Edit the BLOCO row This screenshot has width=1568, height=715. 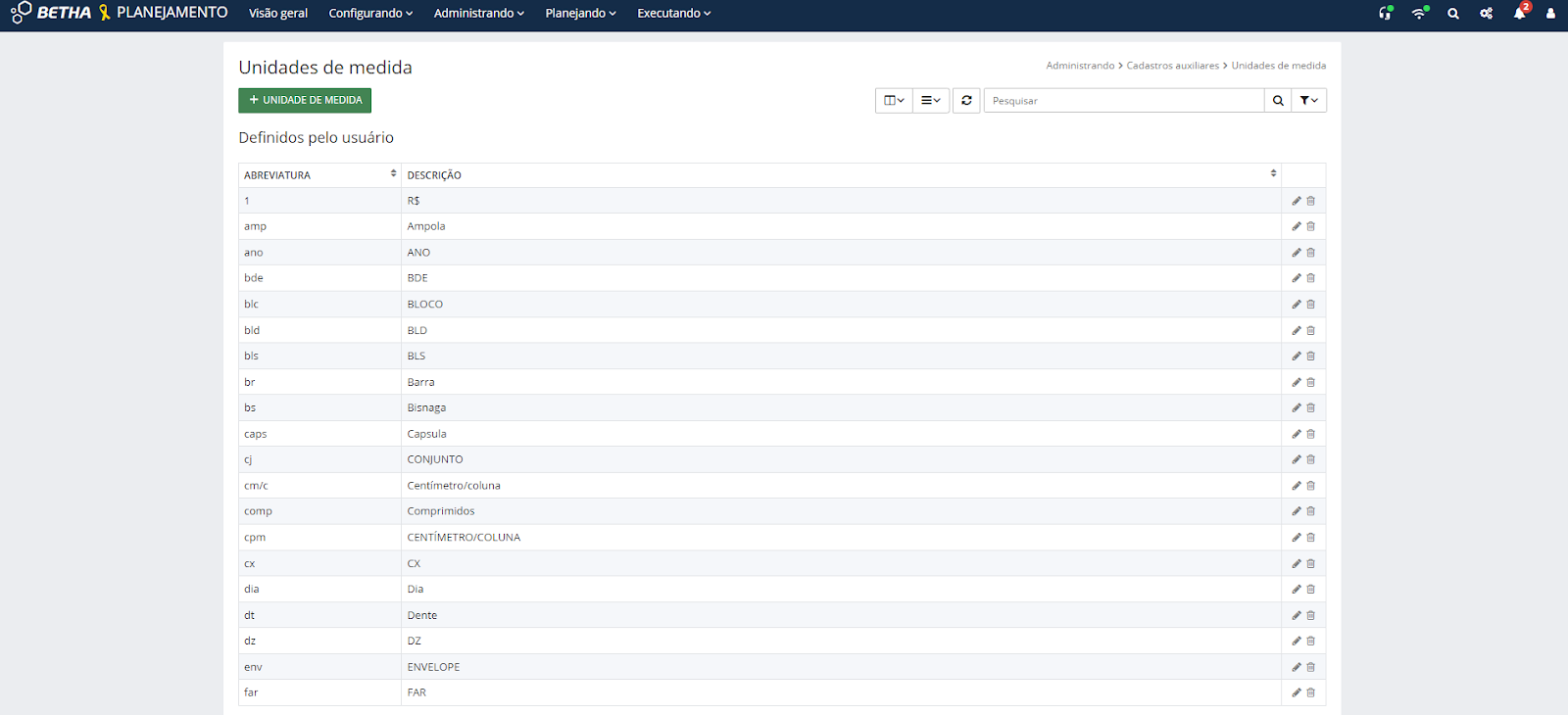click(x=1297, y=305)
